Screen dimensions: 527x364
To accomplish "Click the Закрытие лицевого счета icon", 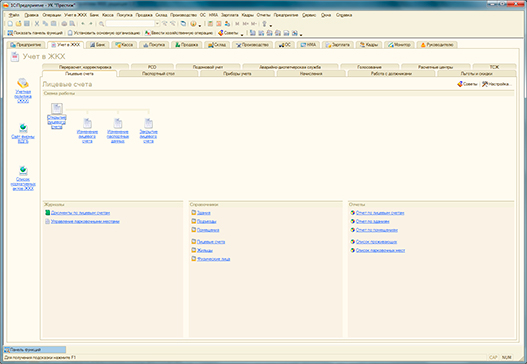I will click(x=148, y=123).
